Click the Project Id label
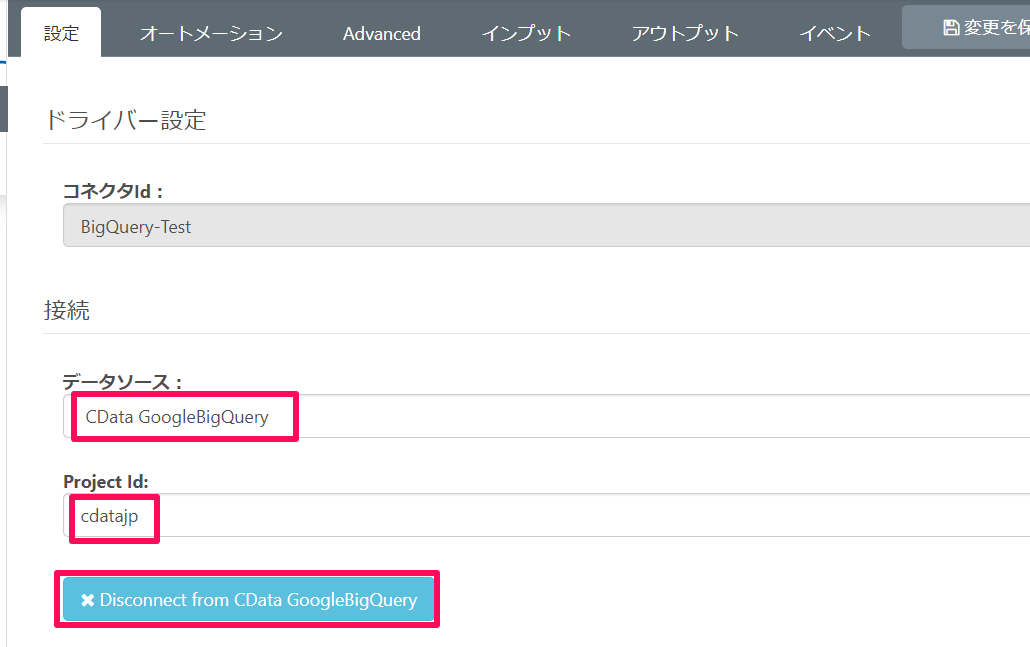Screen dimensions: 1030x647 tap(105, 481)
